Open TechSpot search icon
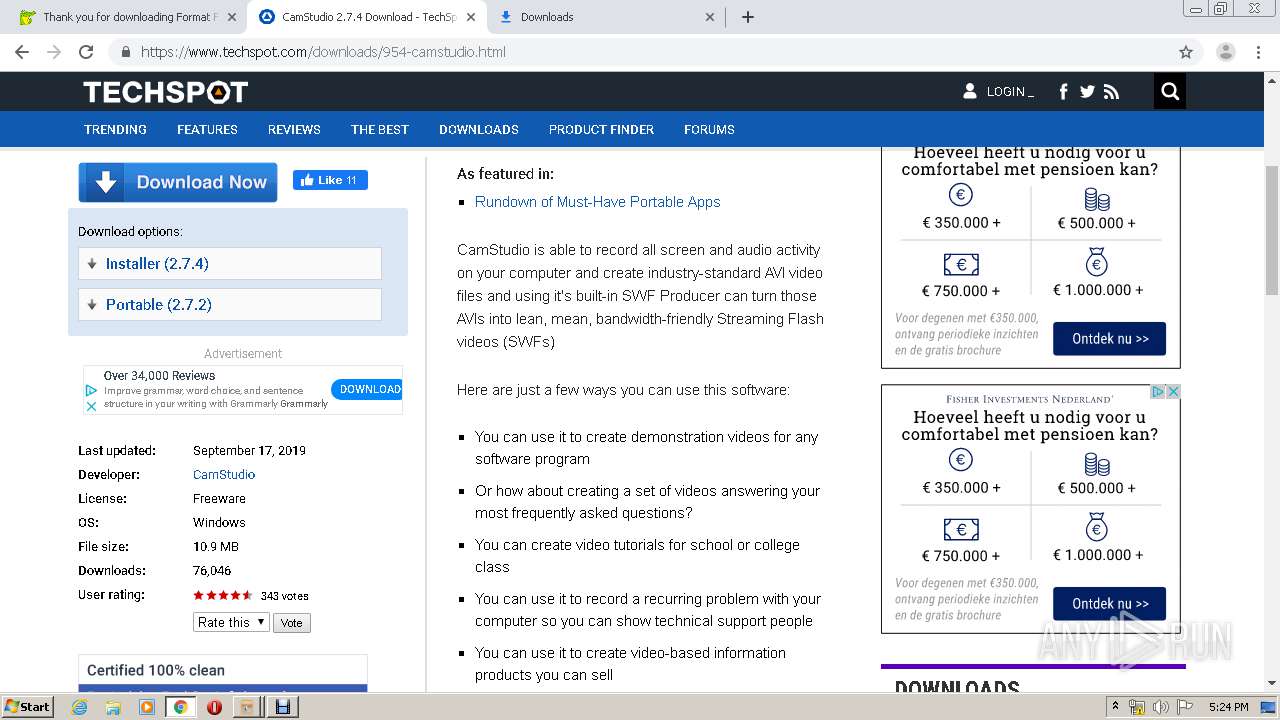This screenshot has width=1280, height=720. tap(1169, 92)
